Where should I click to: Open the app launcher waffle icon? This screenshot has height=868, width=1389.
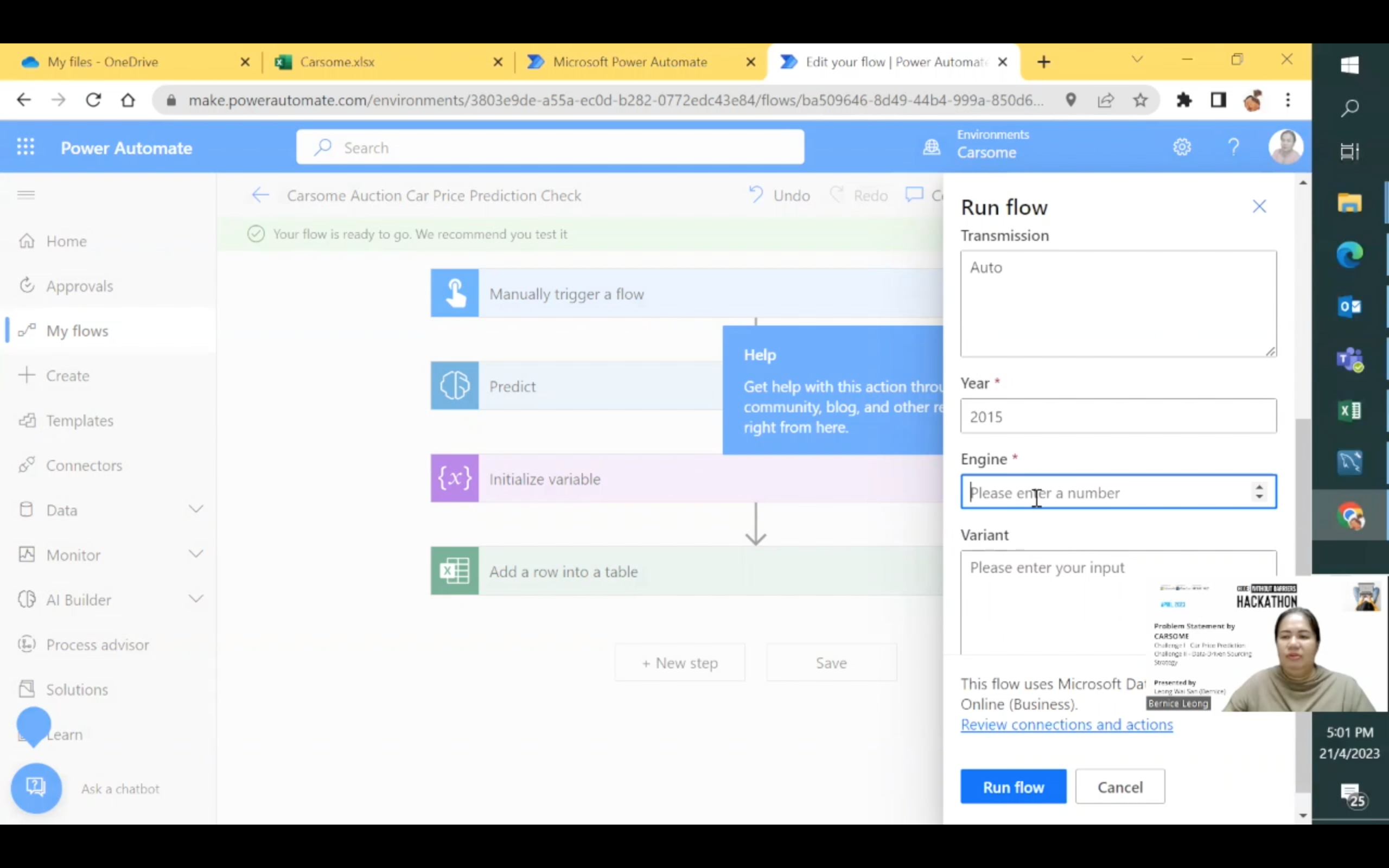[x=26, y=147]
